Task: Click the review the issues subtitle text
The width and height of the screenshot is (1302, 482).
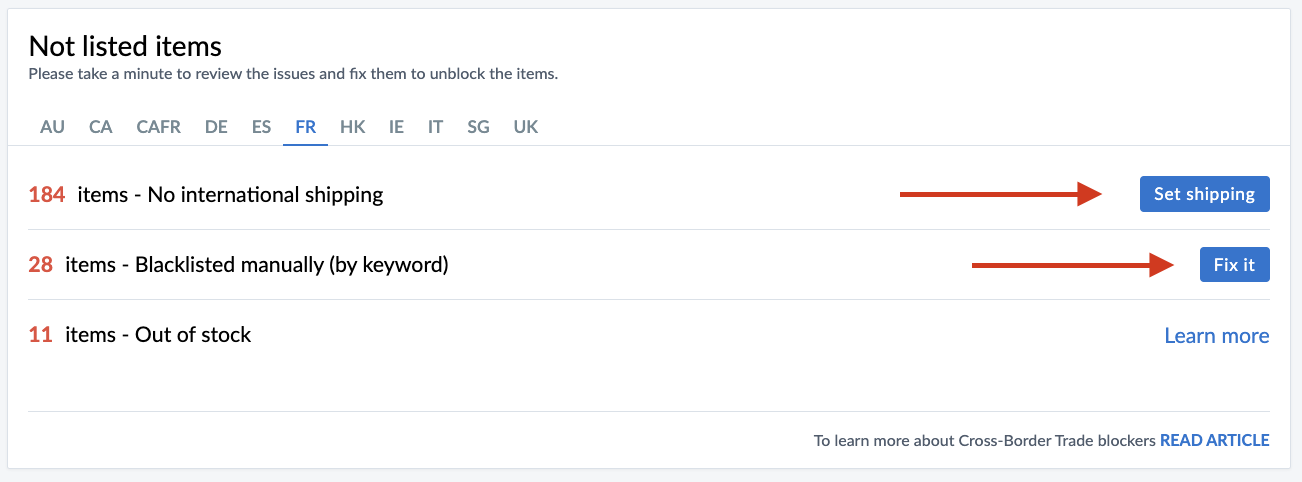Action: tap(292, 74)
